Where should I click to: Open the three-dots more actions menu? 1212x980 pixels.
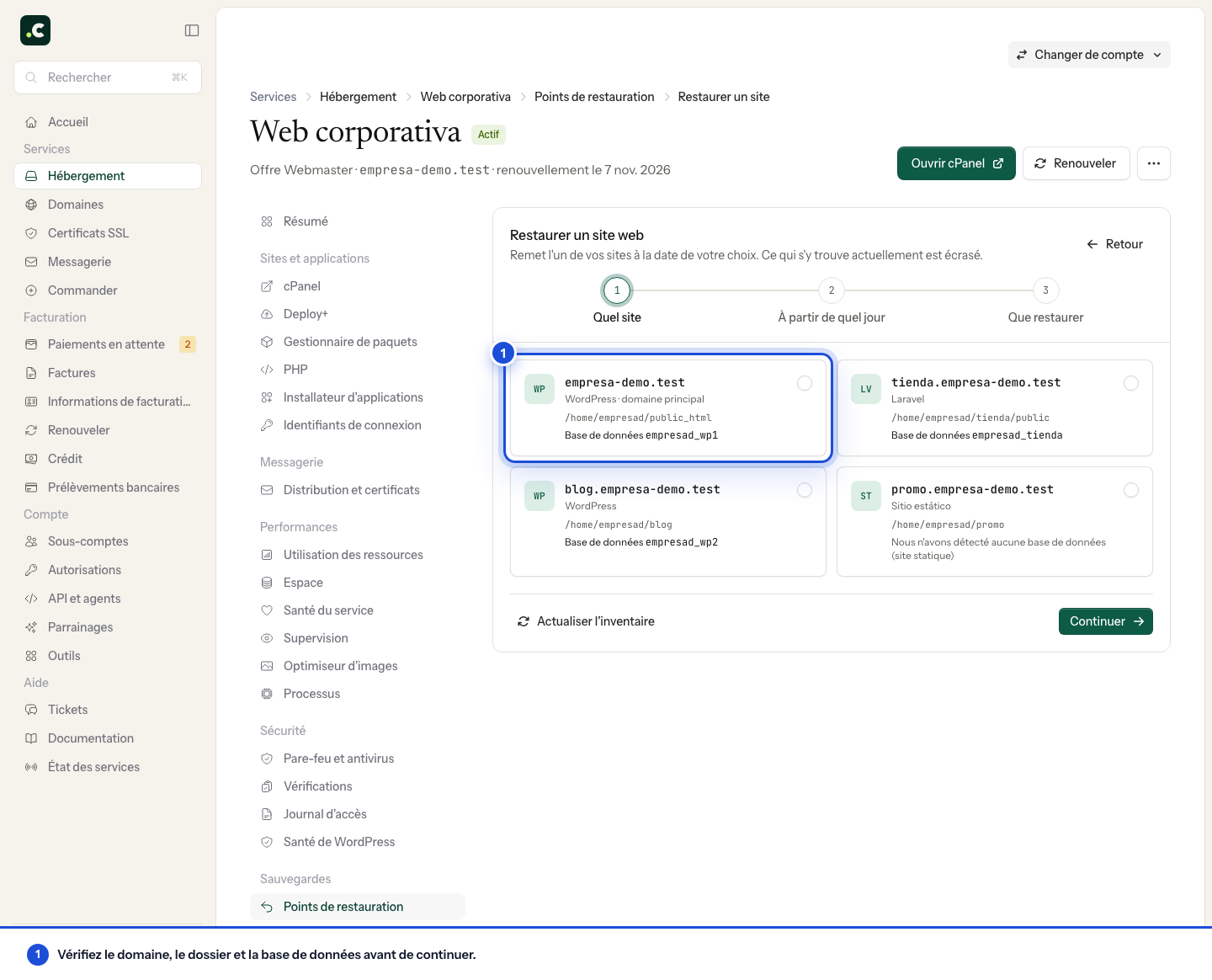pos(1154,163)
